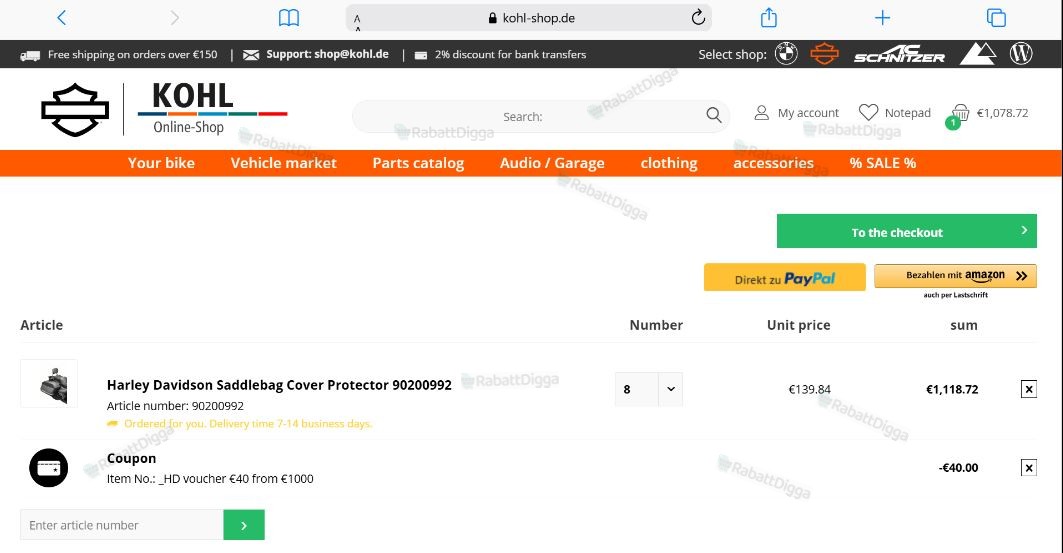Click the coupon amount -€40.00
This screenshot has width=1063, height=553.
(x=958, y=468)
